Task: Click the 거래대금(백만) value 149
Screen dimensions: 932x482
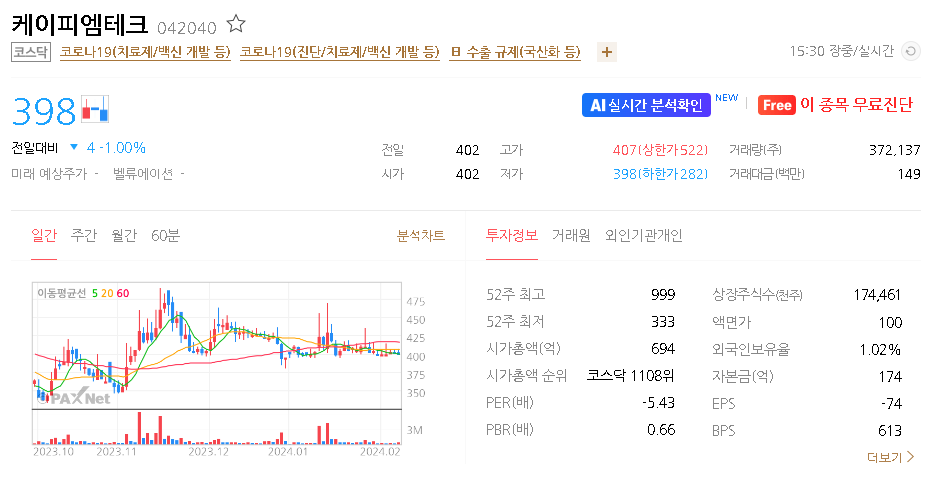Action: click(x=909, y=174)
